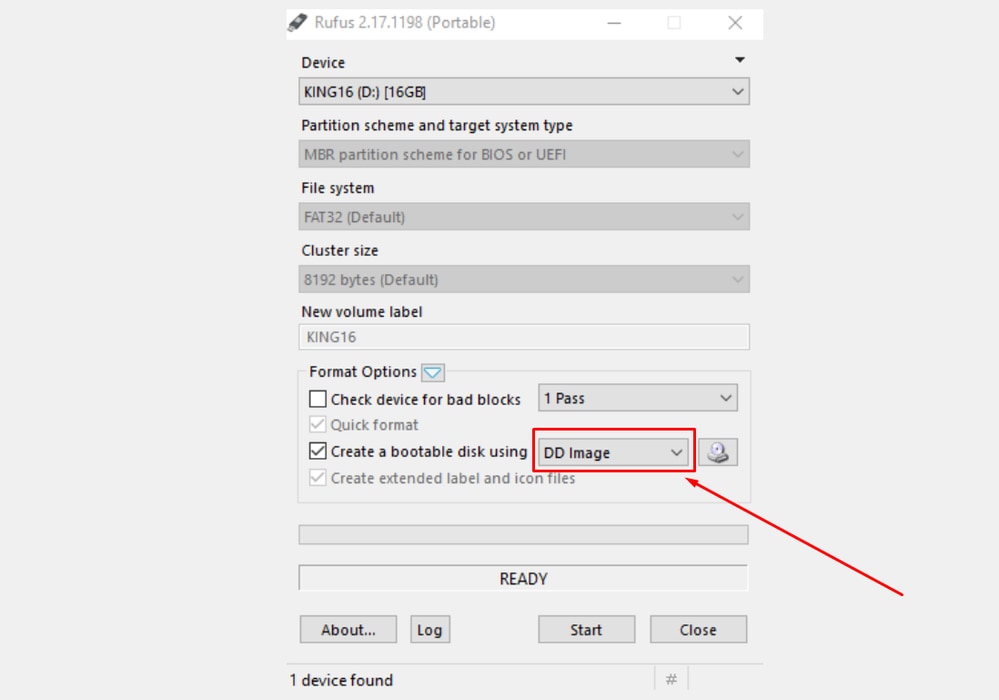Minimize the Rufus window
Screen dimensions: 999x700
614,23
